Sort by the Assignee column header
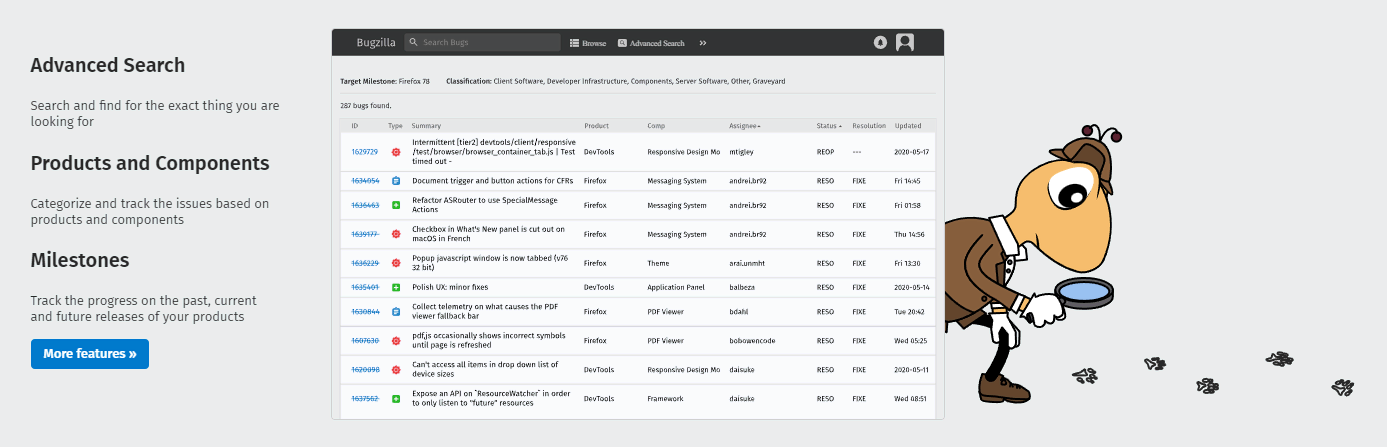This screenshot has width=1387, height=447. [744, 126]
